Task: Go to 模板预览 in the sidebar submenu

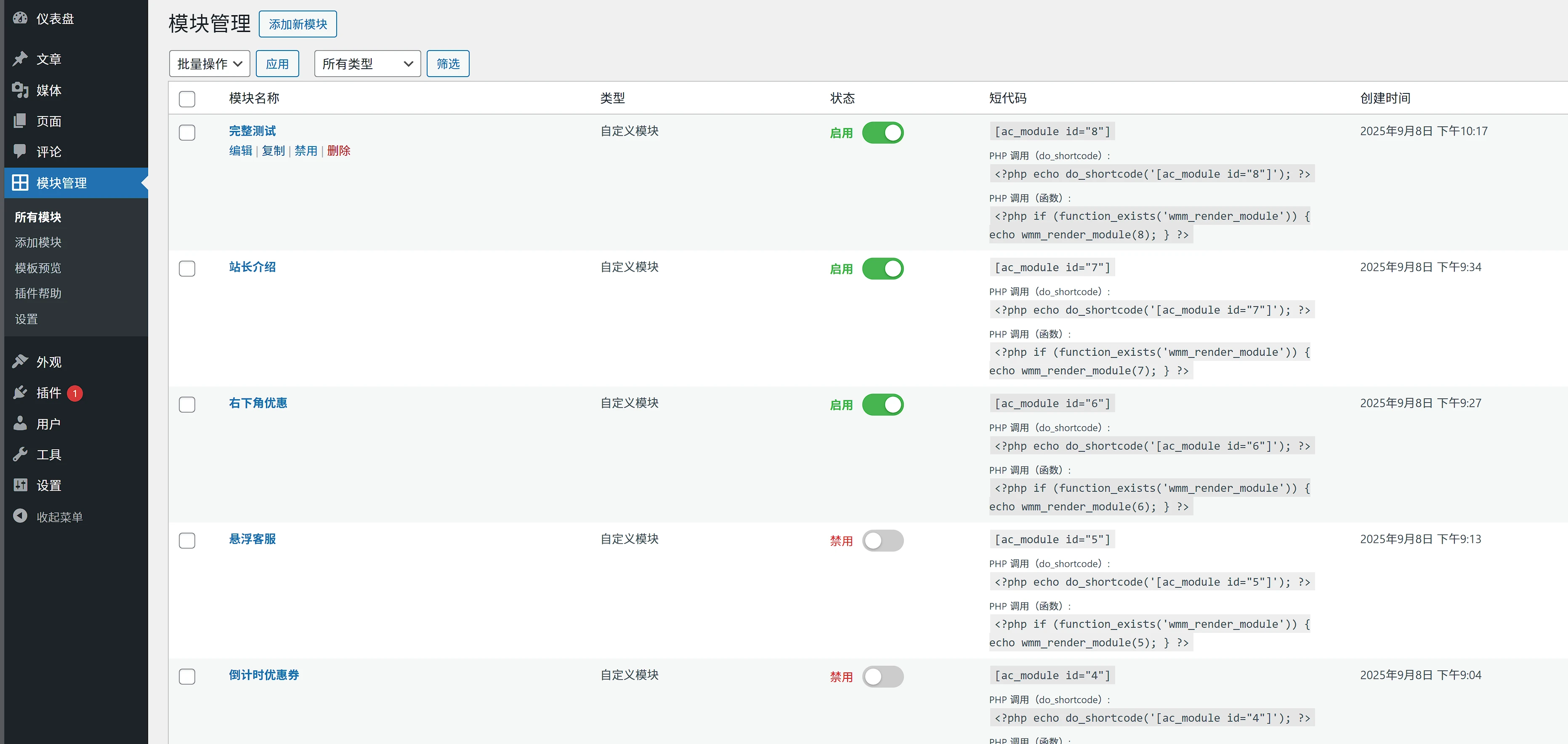Action: pyautogui.click(x=38, y=268)
